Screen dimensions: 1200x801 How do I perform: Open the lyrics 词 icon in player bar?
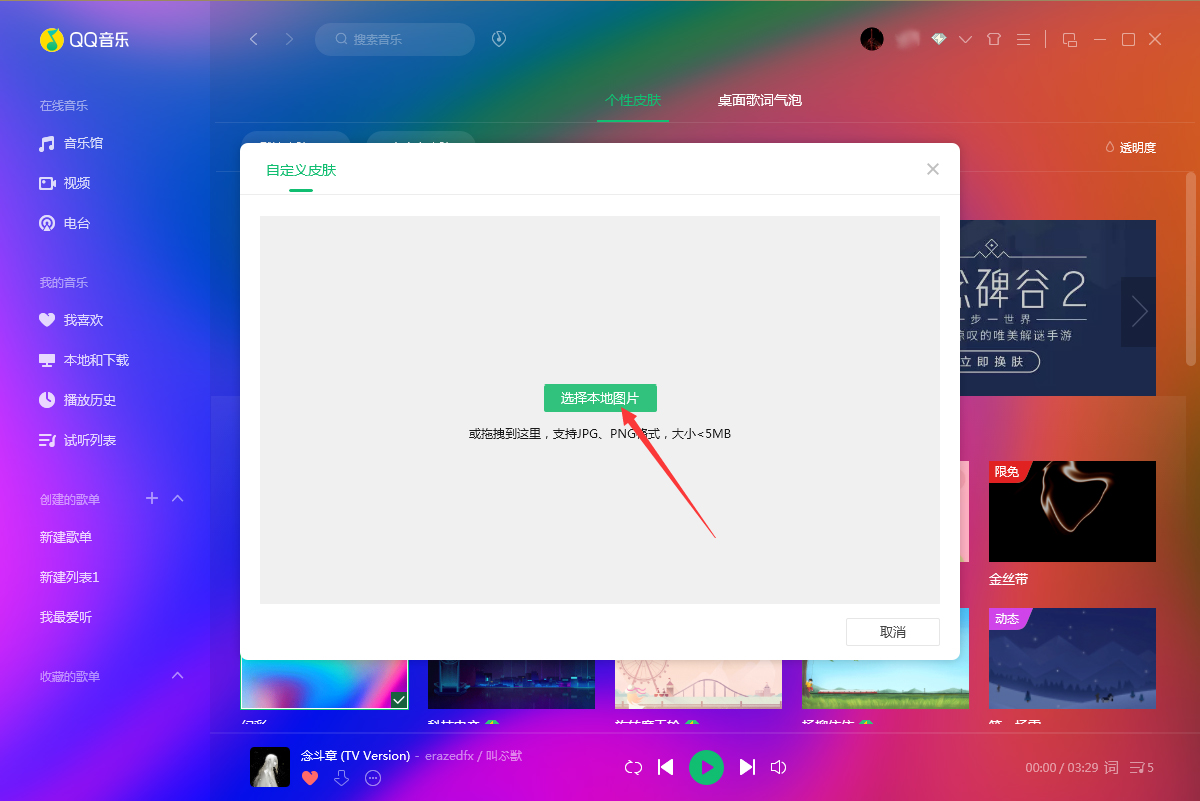1110,767
